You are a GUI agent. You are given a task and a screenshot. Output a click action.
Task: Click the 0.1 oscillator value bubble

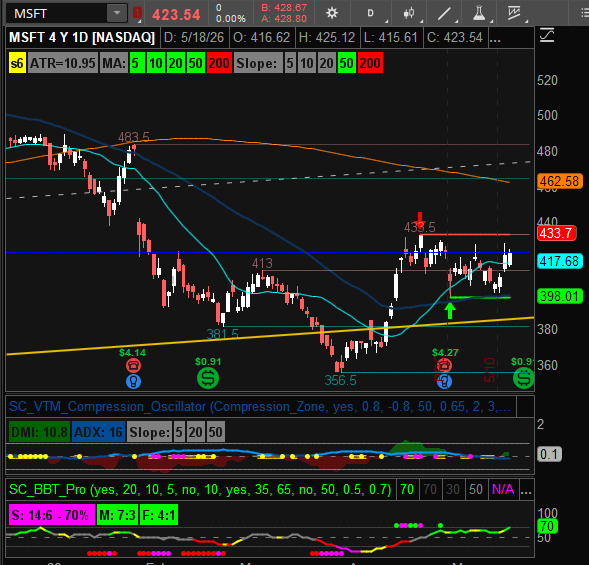coord(549,454)
